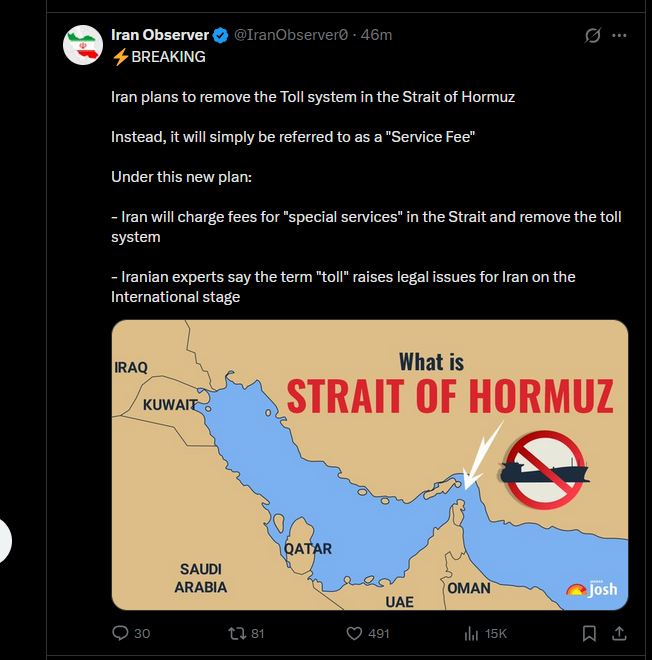The image size is (652, 660).
Task: Click the 15K views count
Action: pos(496,633)
